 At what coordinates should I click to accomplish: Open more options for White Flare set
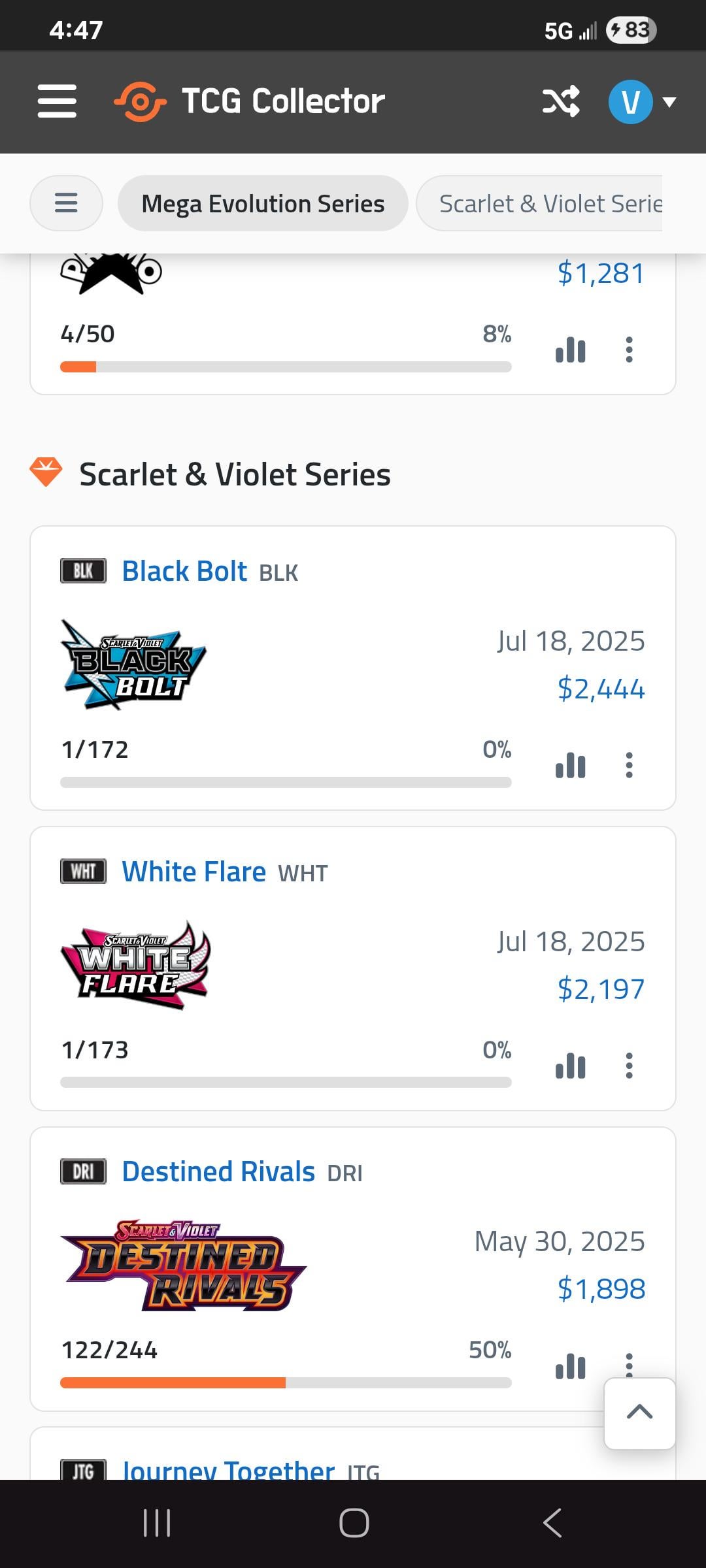[x=629, y=1066]
